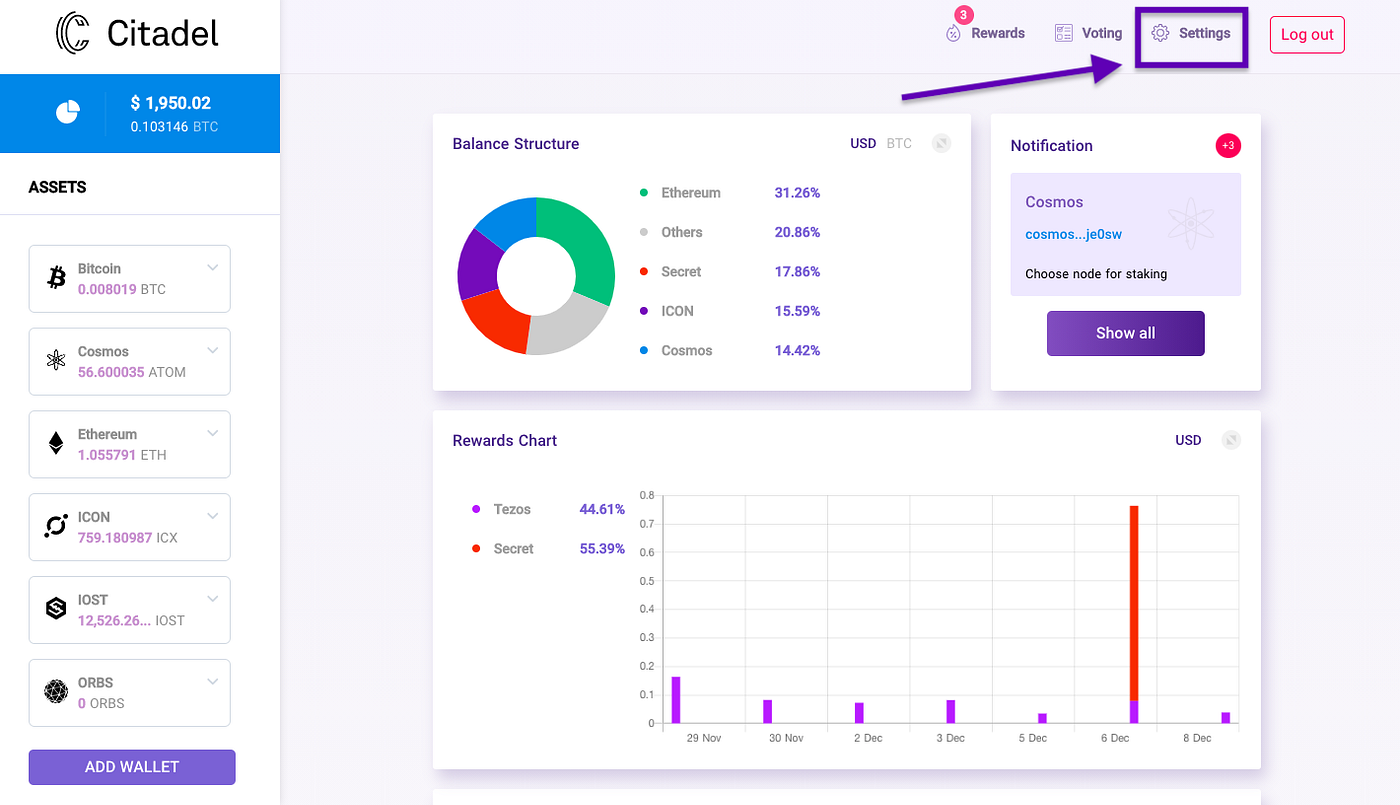
Task: Click the Citadel logo icon
Action: 72,33
